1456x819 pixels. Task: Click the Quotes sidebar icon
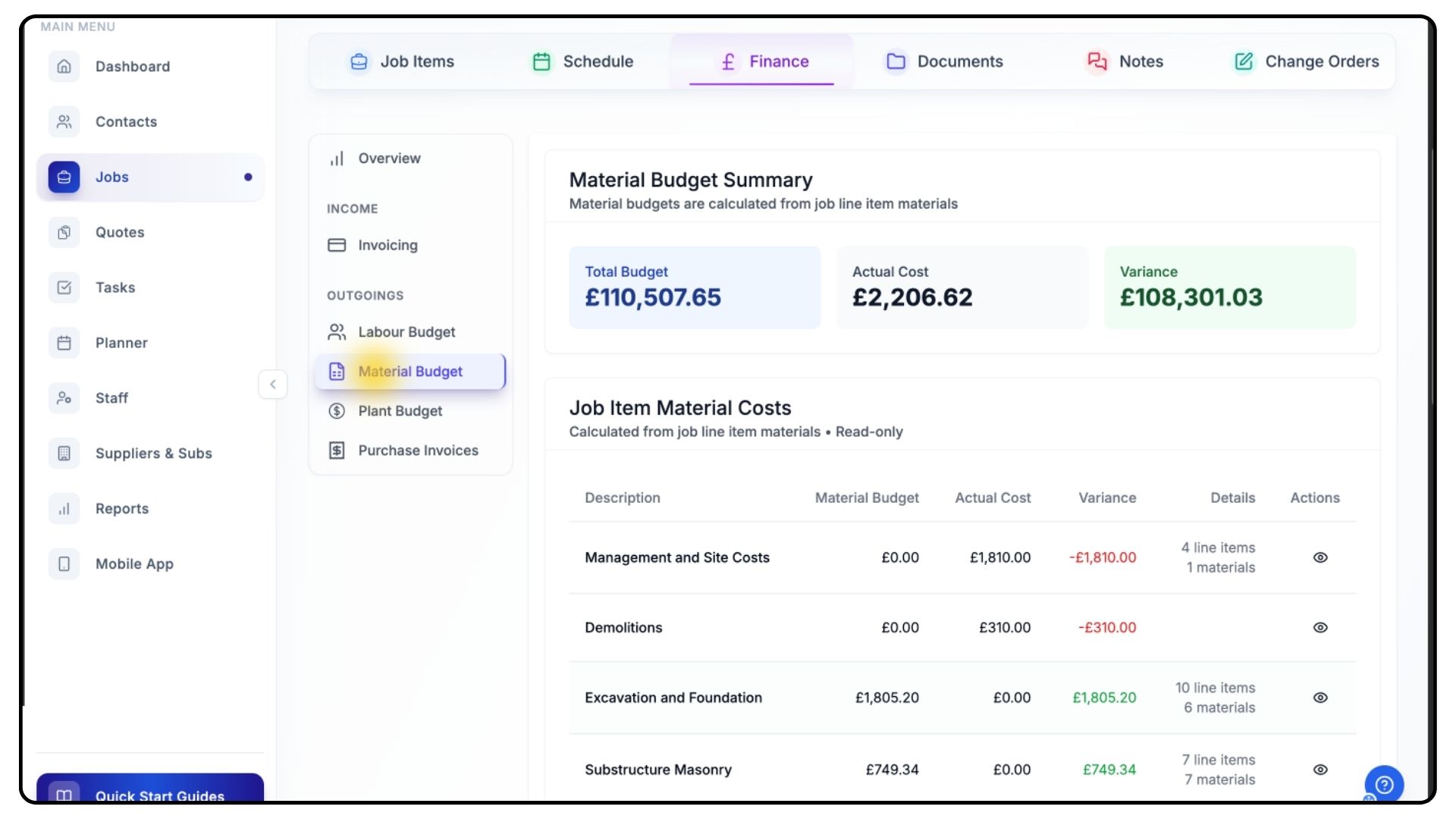coord(64,232)
